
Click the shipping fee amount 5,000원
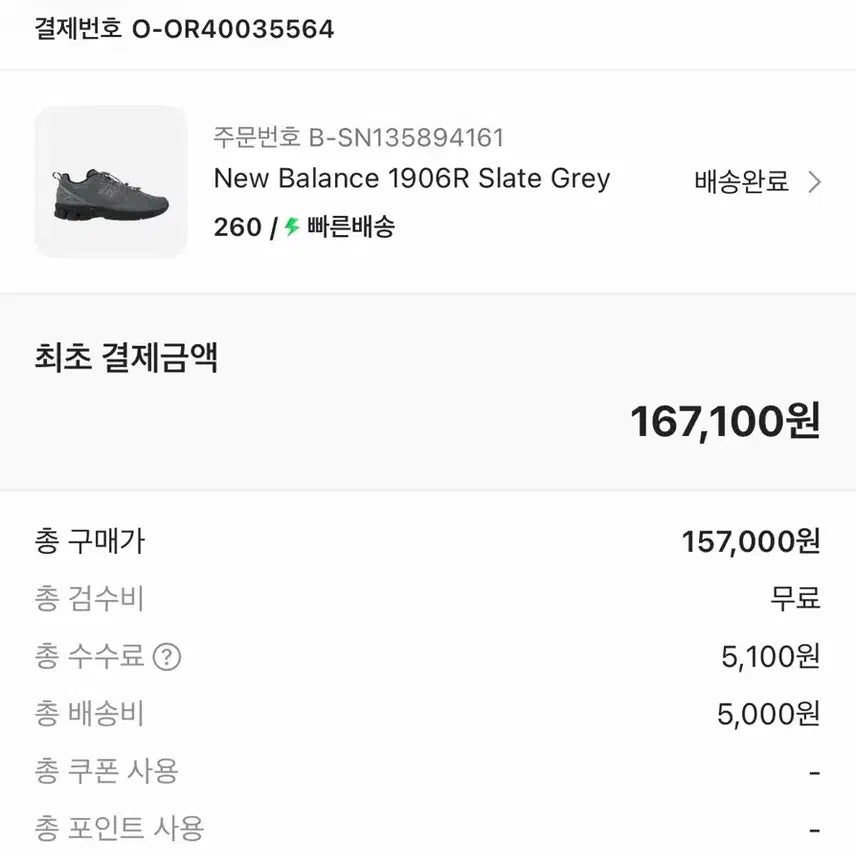(768, 714)
